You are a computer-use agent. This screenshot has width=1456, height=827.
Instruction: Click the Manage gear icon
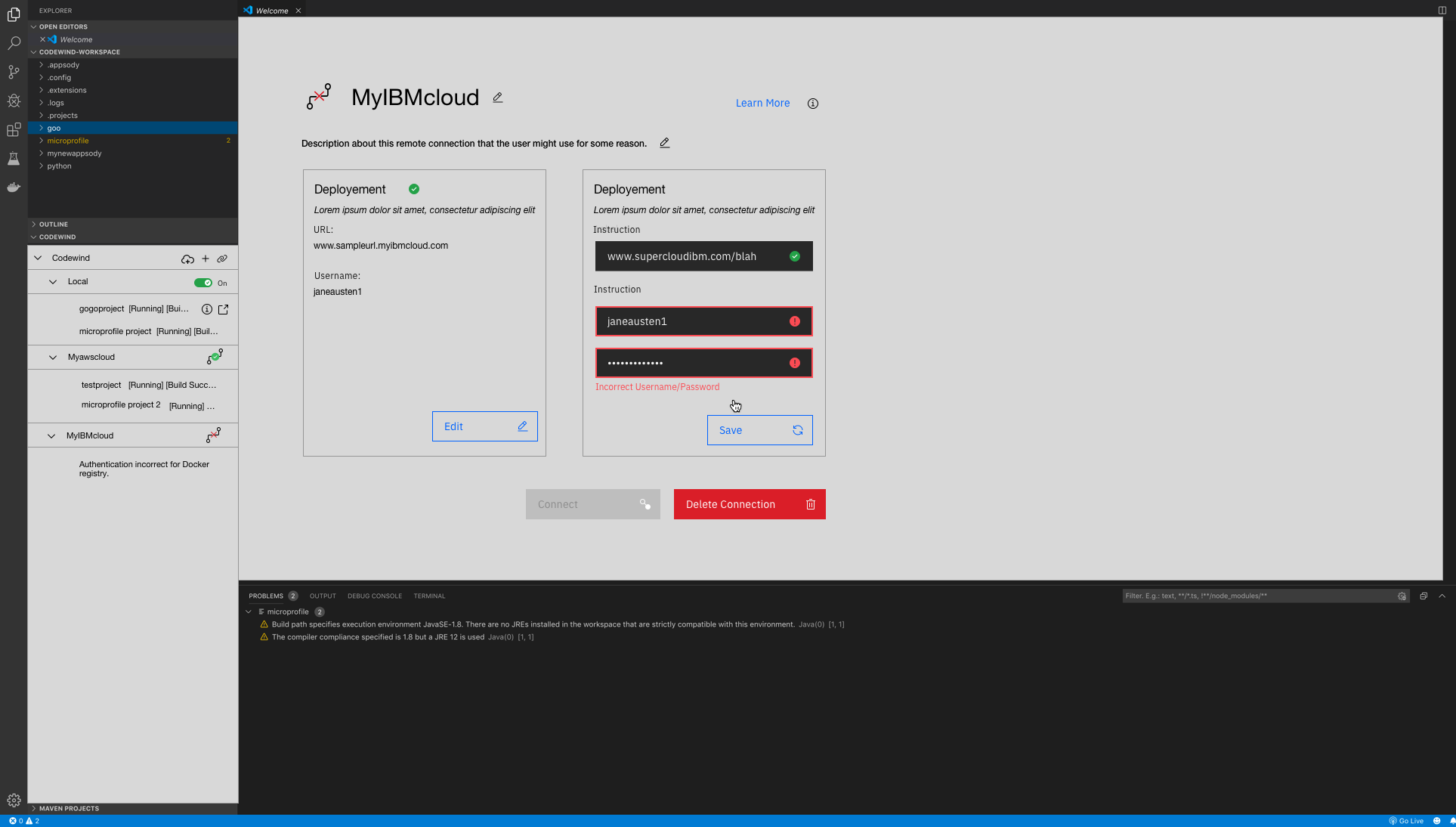14,801
